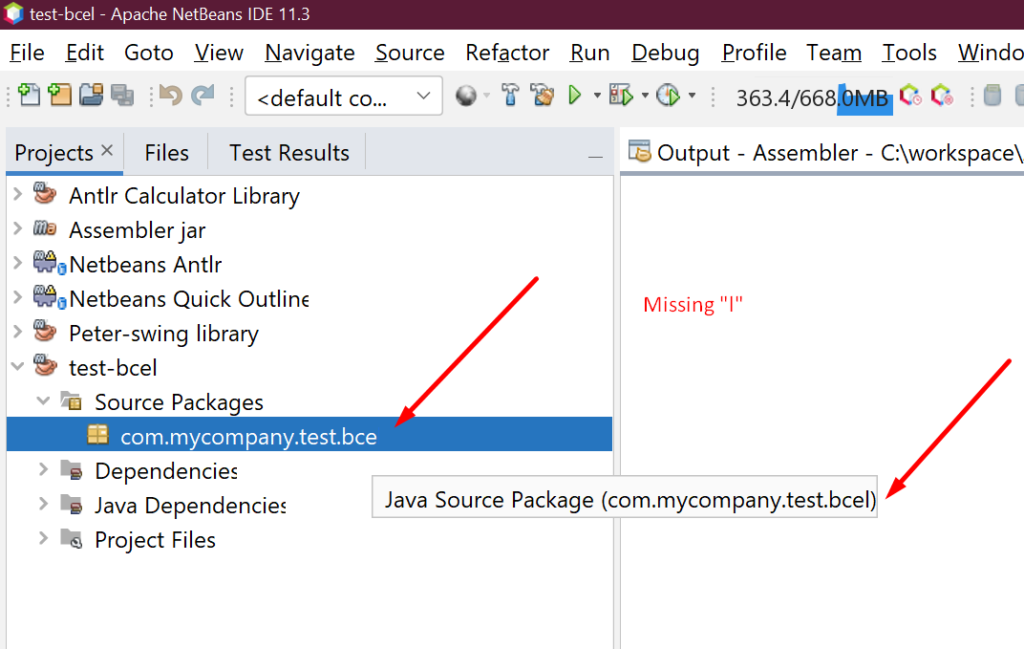1024x649 pixels.
Task: Open the Goto menu
Action: (149, 52)
